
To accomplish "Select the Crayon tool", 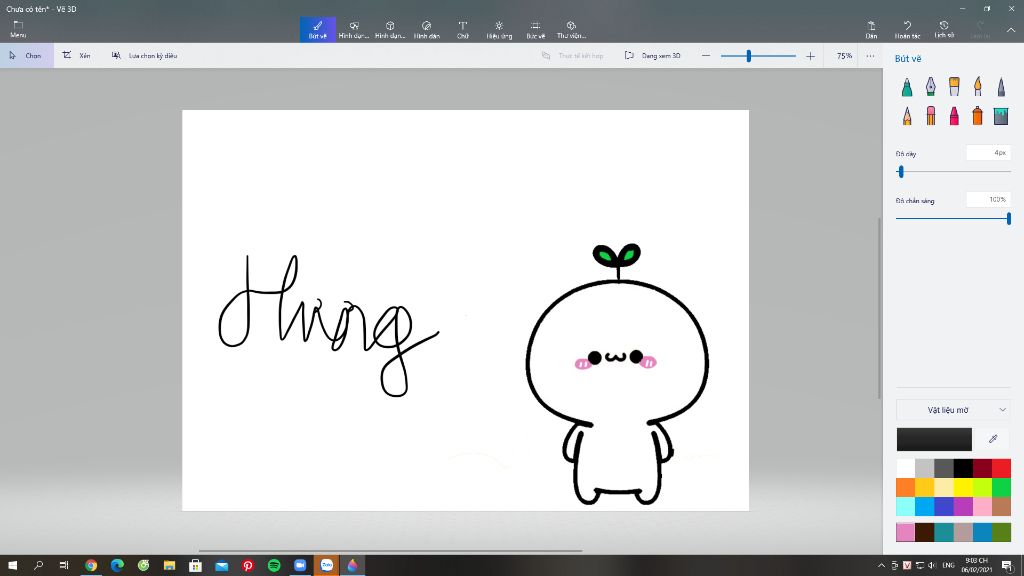I will point(954,116).
